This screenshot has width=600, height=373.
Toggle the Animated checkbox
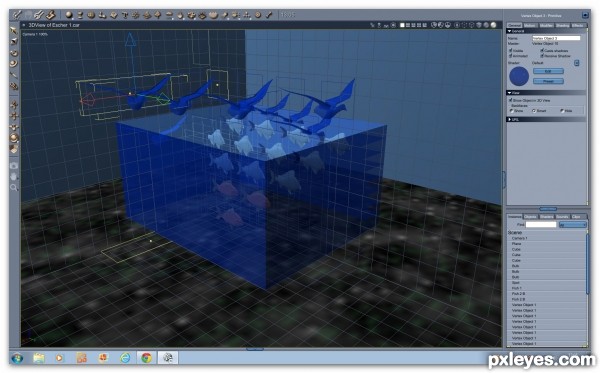click(x=510, y=56)
